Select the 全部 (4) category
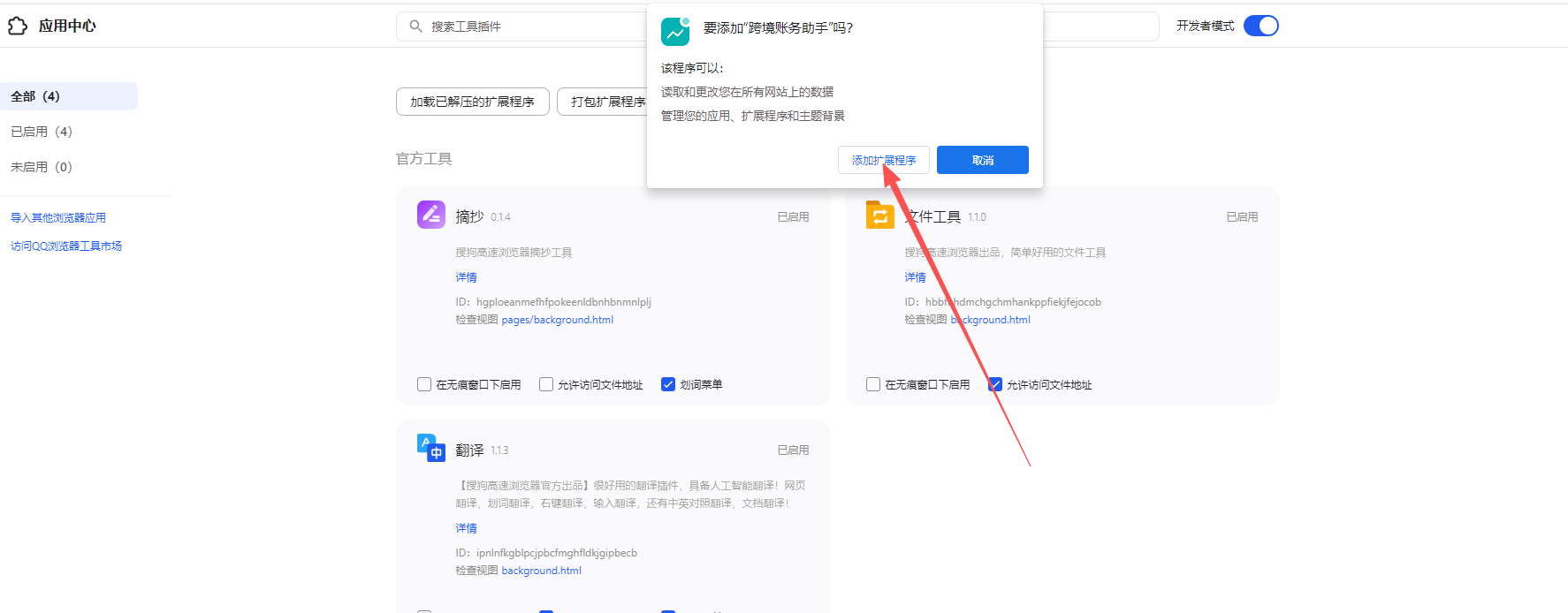This screenshot has height=613, width=1568. 69,96
